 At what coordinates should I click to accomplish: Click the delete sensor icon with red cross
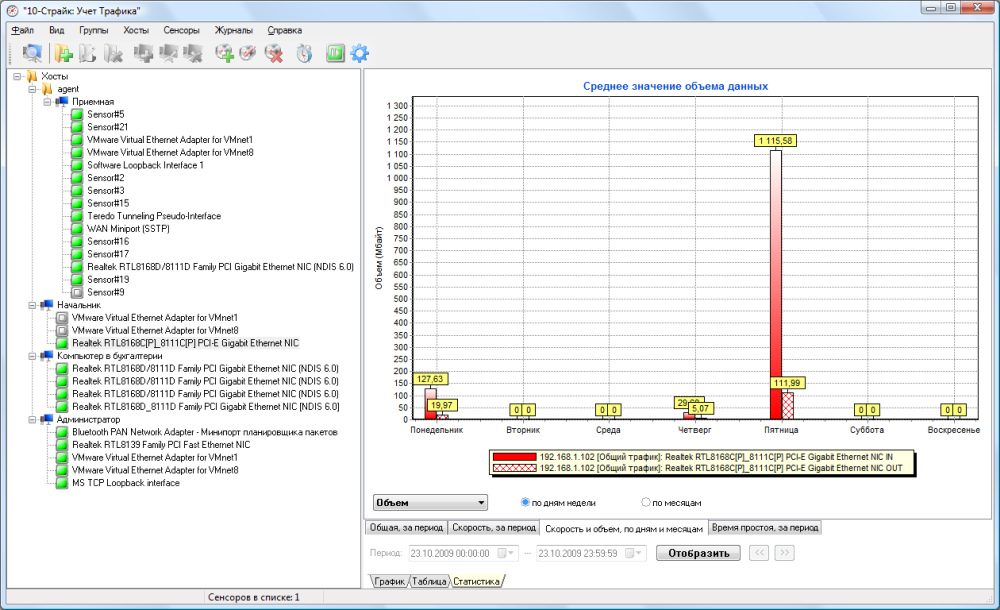[274, 54]
